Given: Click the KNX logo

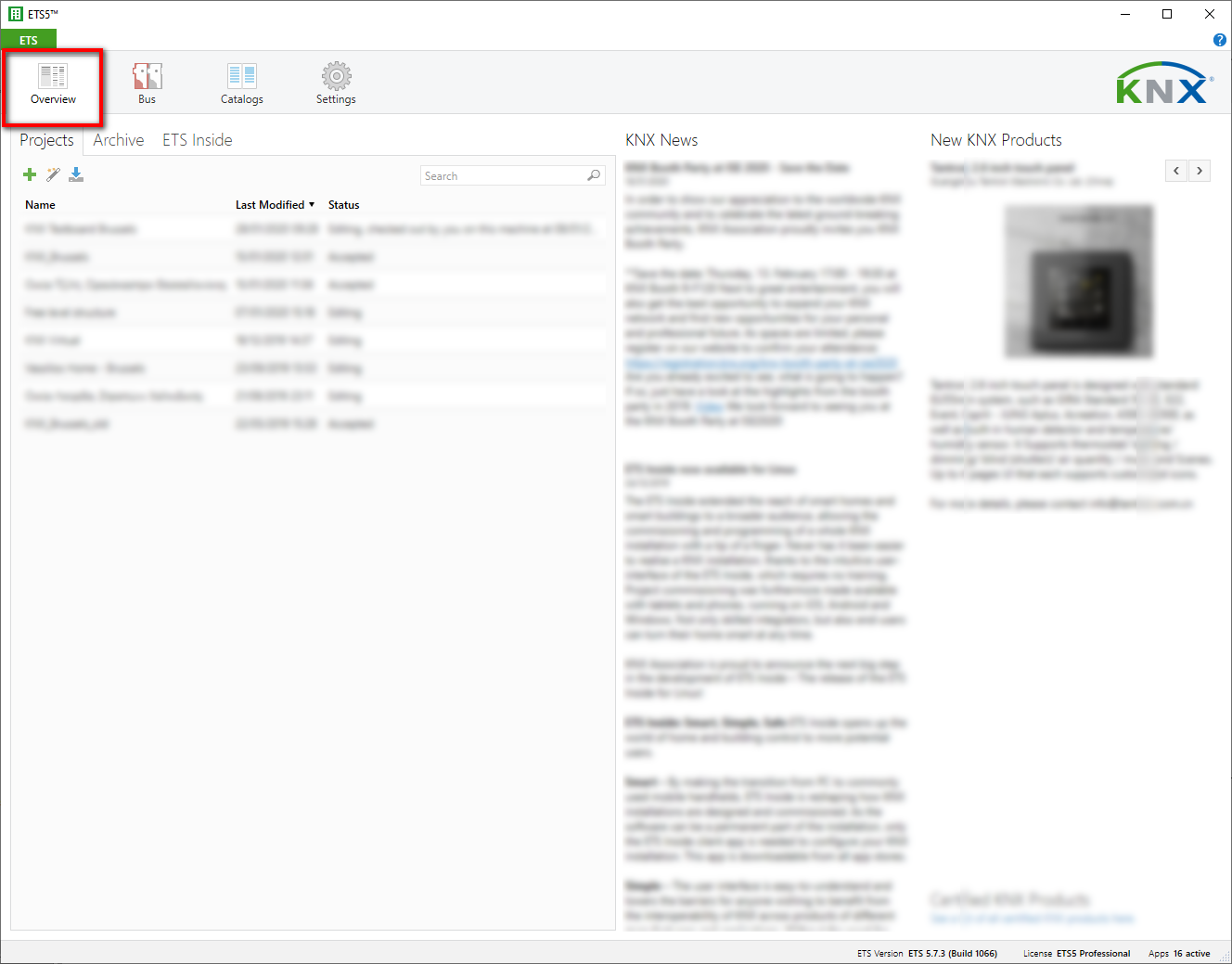Looking at the screenshot, I should [1164, 83].
